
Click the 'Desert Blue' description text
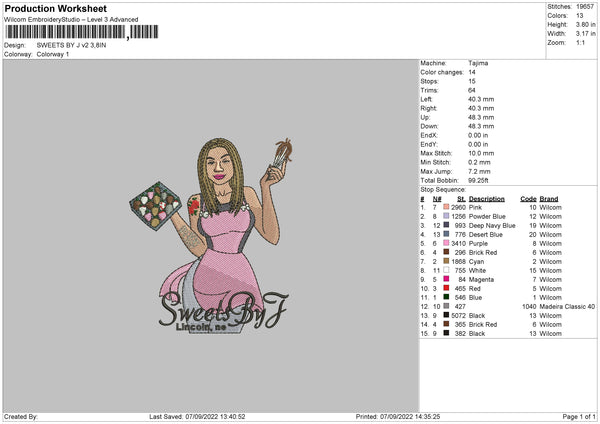486,234
